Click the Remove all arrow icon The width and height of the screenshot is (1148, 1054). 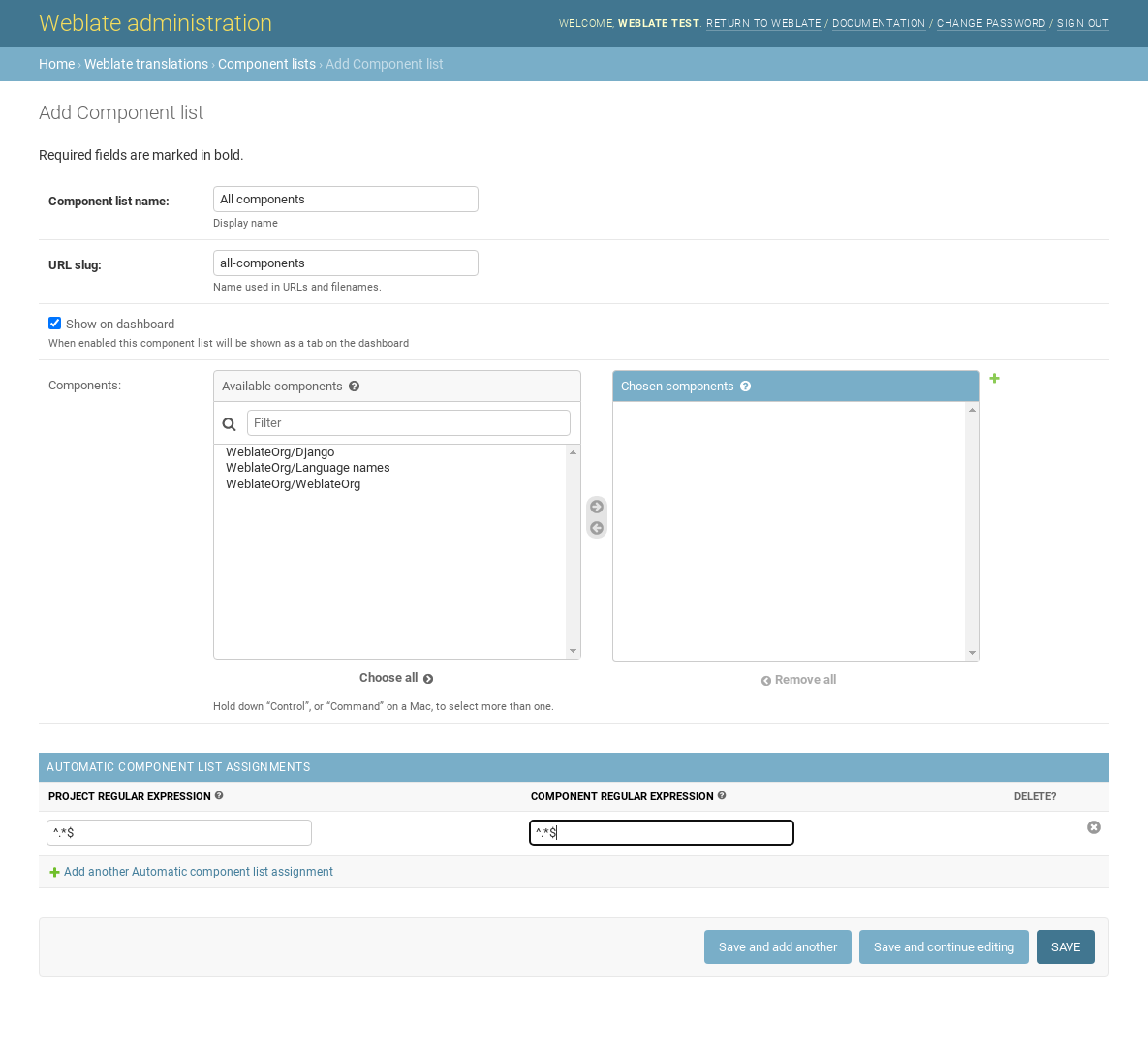pos(766,681)
